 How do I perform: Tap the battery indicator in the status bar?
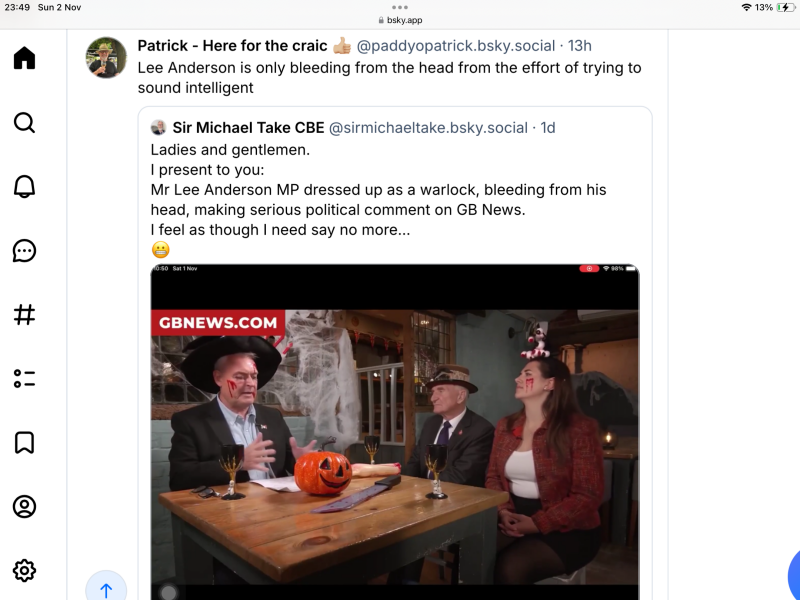tap(785, 7)
